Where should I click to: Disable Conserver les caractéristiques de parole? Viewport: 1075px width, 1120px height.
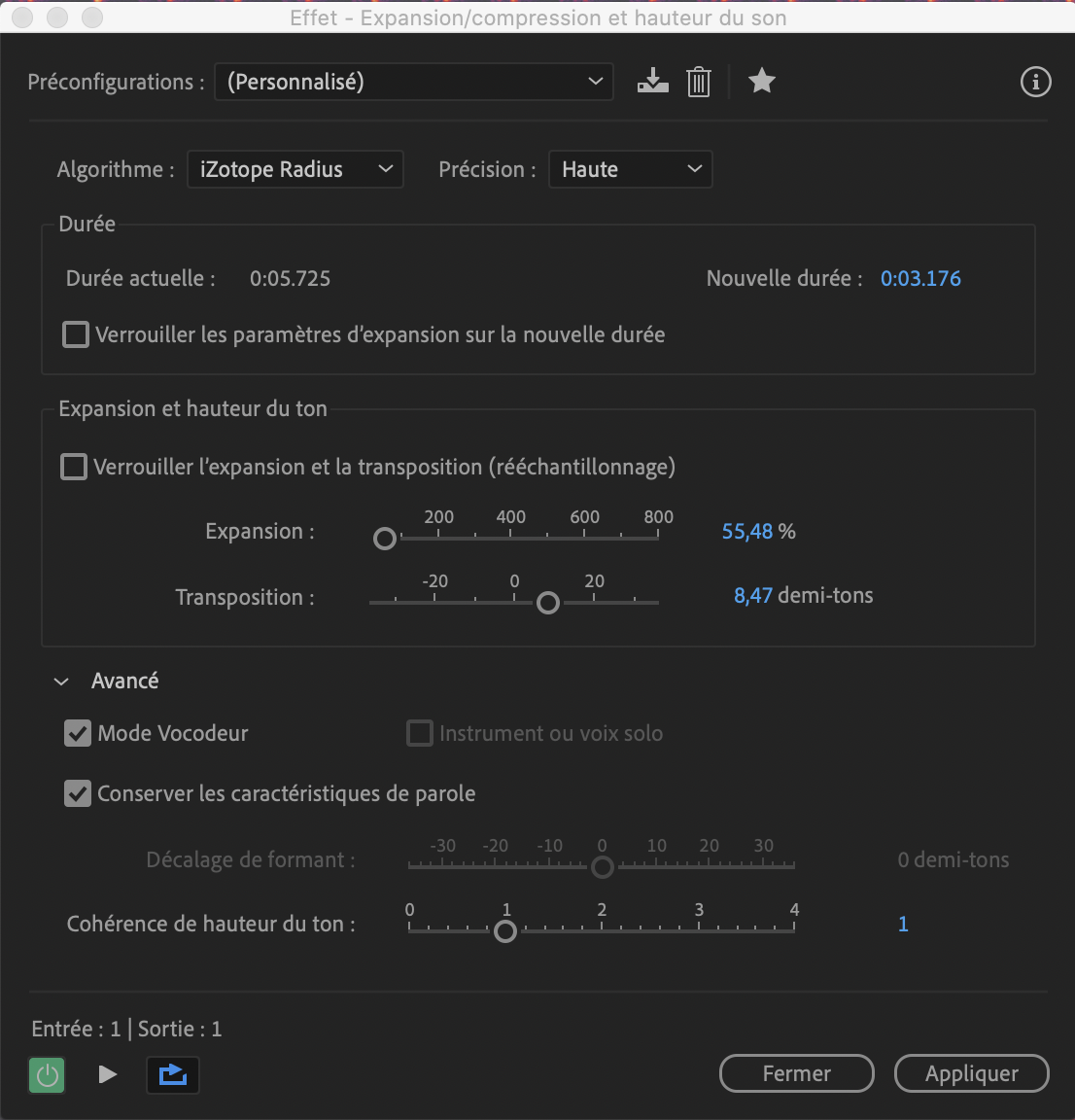(78, 794)
